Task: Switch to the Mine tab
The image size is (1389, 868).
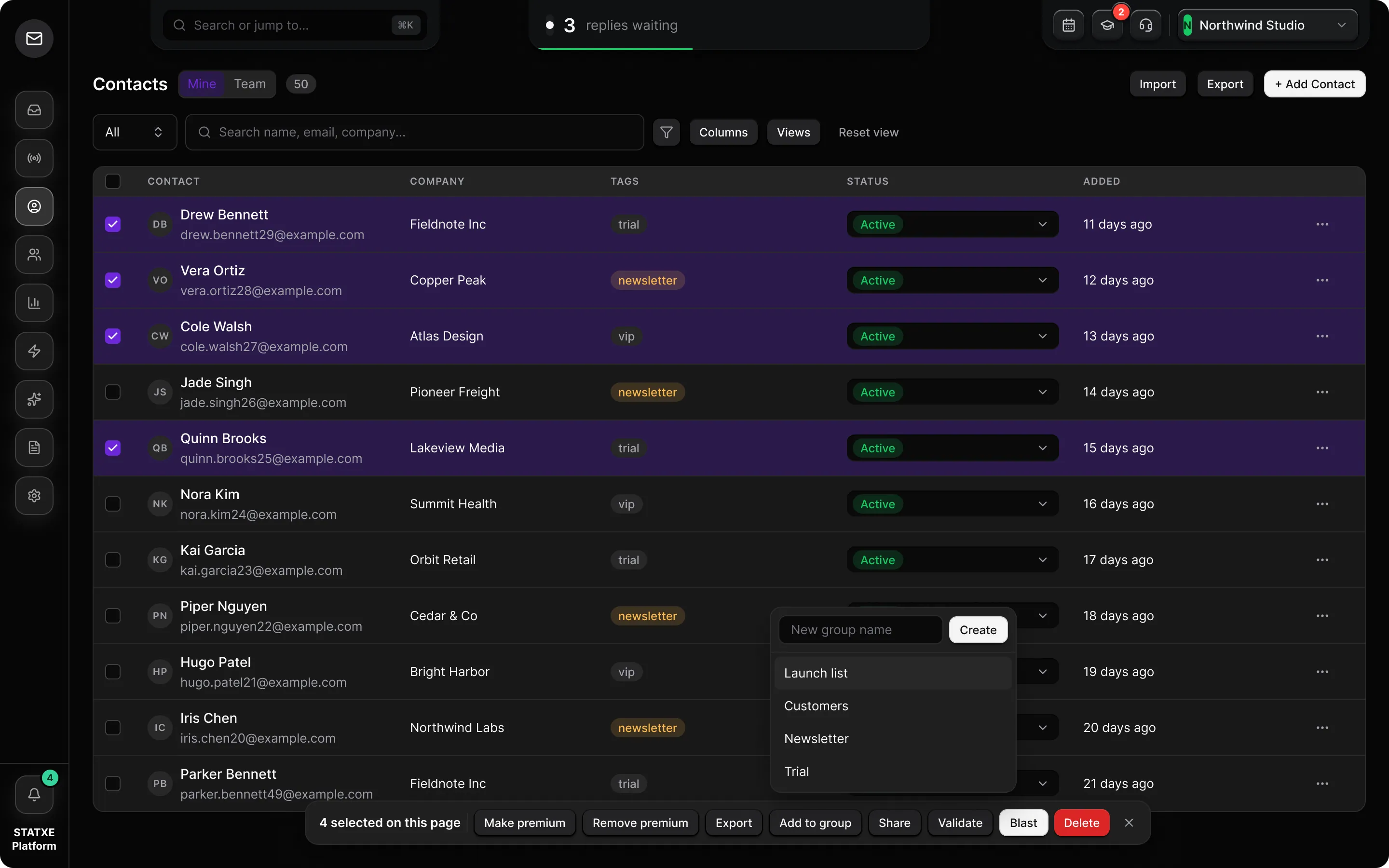Action: click(202, 84)
